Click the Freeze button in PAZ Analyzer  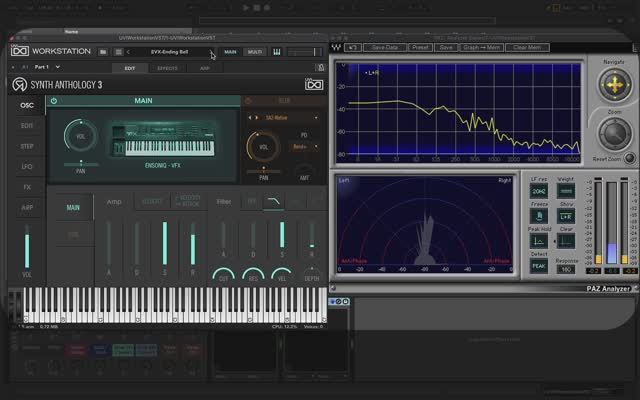(539, 216)
